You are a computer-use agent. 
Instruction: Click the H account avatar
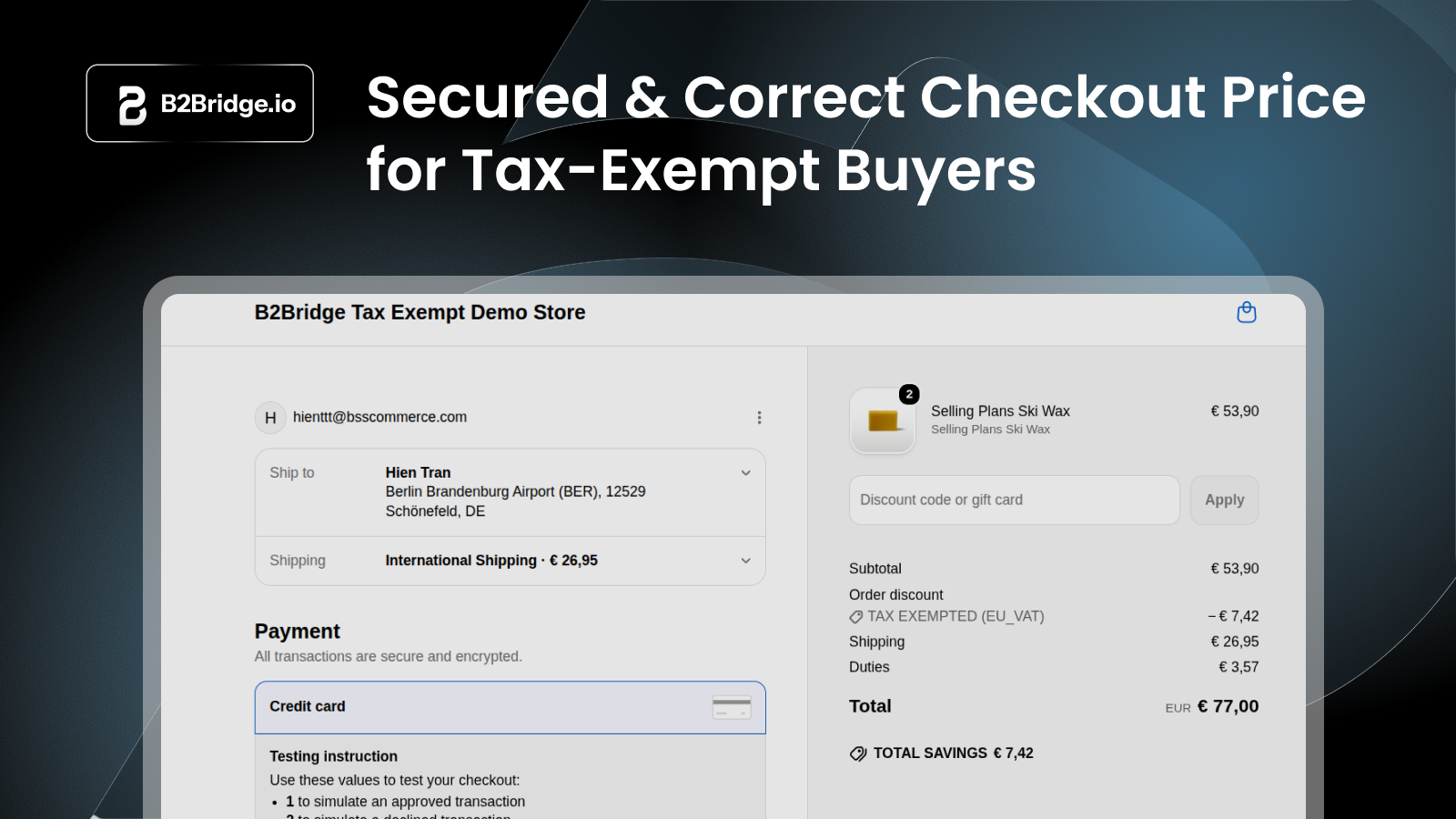(270, 418)
